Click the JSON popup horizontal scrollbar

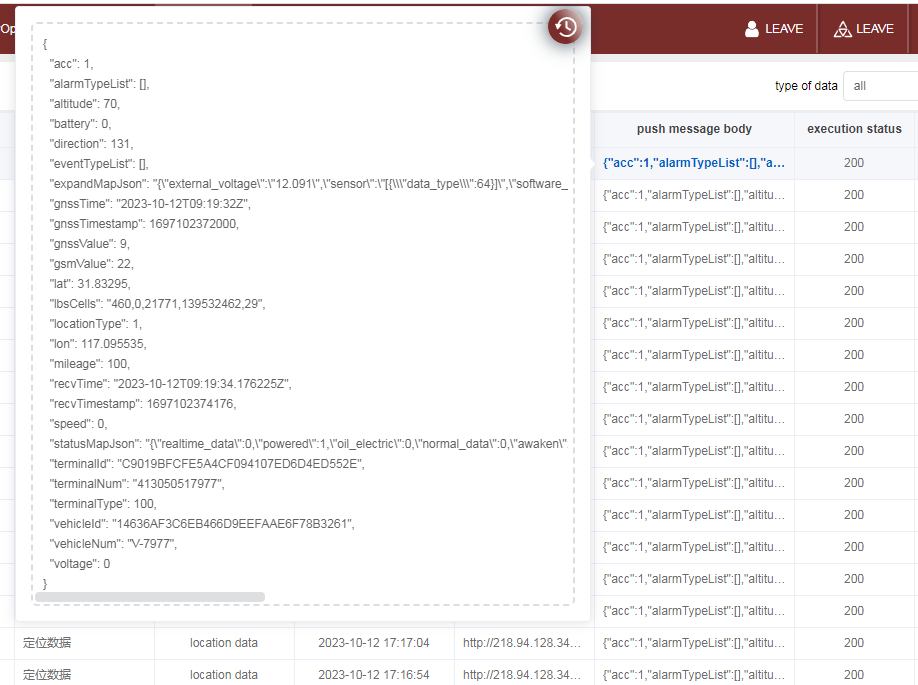click(150, 597)
